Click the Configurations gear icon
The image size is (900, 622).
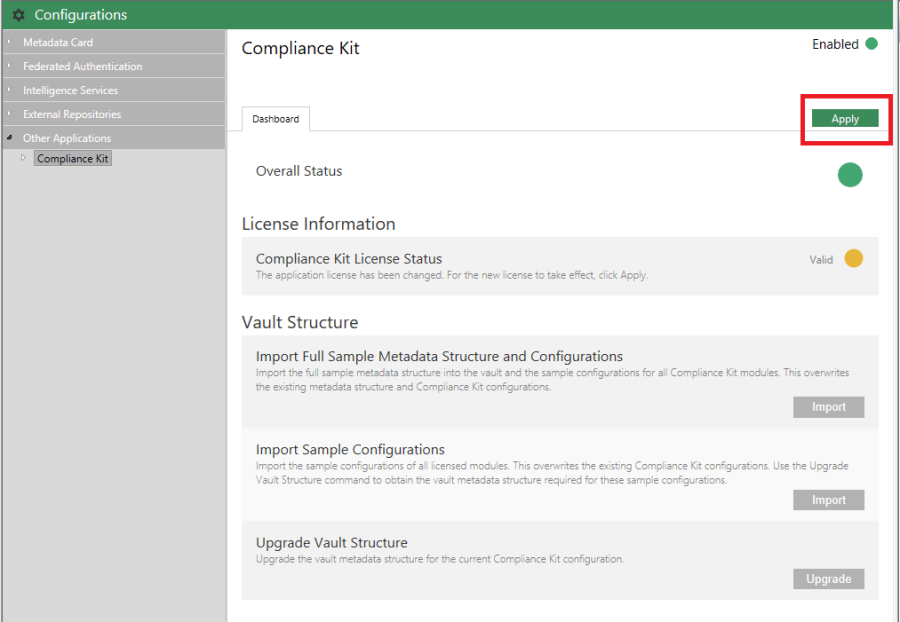point(18,15)
